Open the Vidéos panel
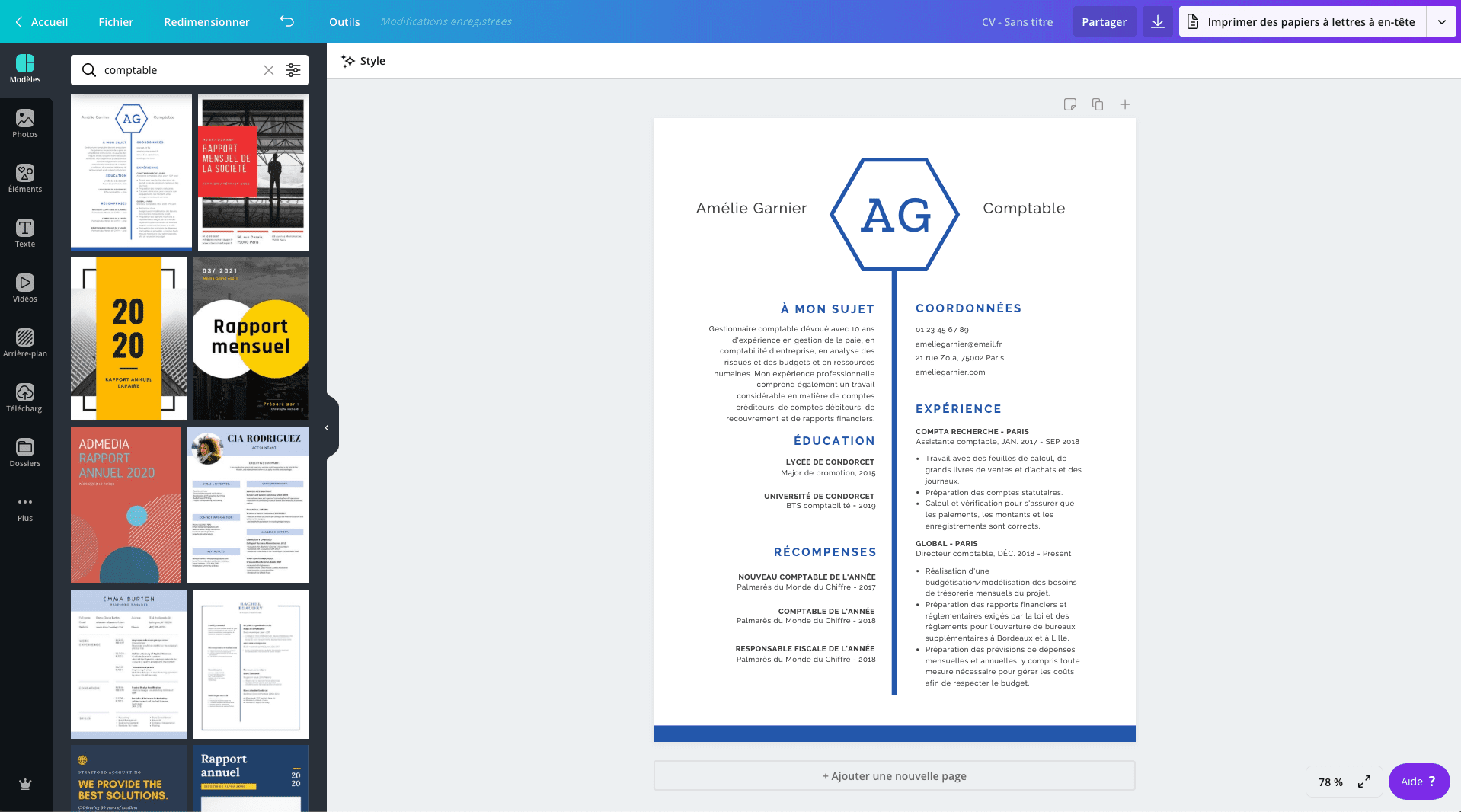Image resolution: width=1461 pixels, height=812 pixels. (x=25, y=289)
